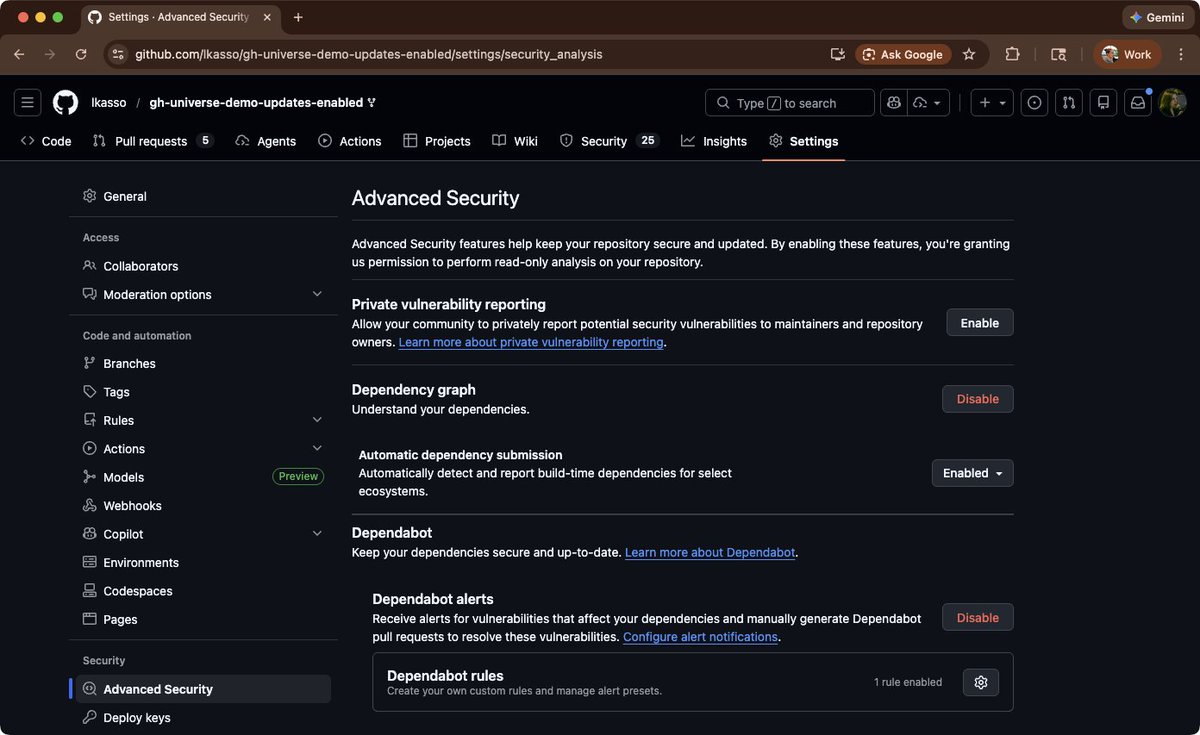
Task: Open the Security tab
Action: pos(609,141)
